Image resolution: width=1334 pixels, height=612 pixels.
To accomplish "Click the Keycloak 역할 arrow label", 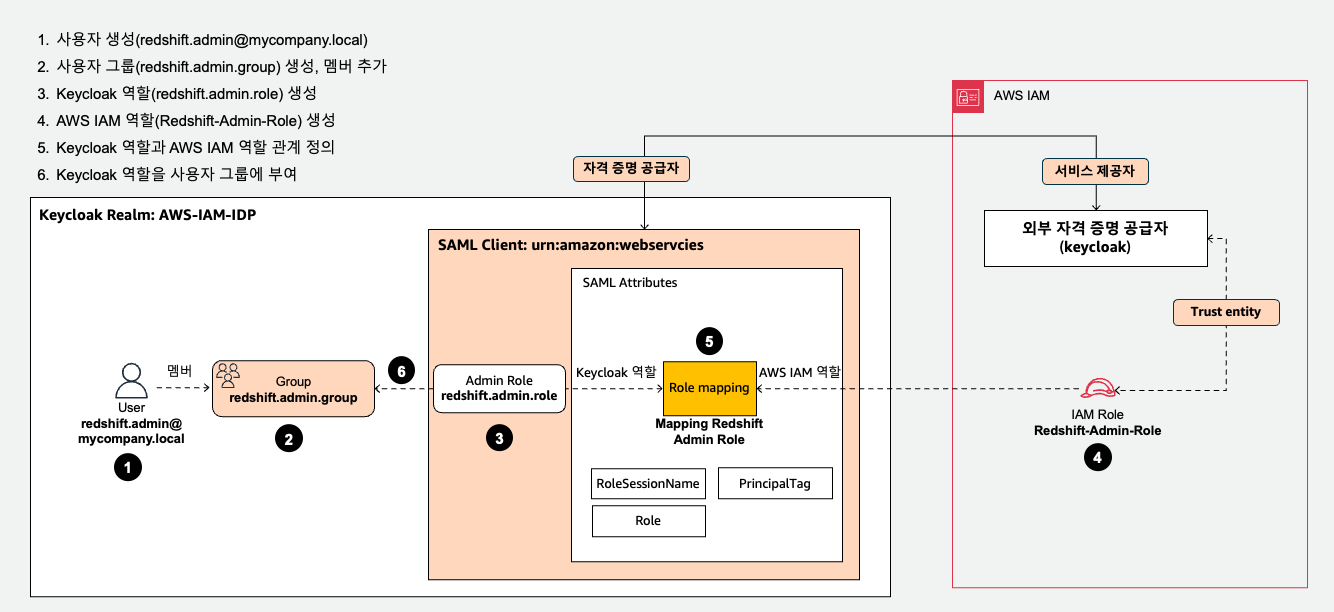I will (614, 372).
